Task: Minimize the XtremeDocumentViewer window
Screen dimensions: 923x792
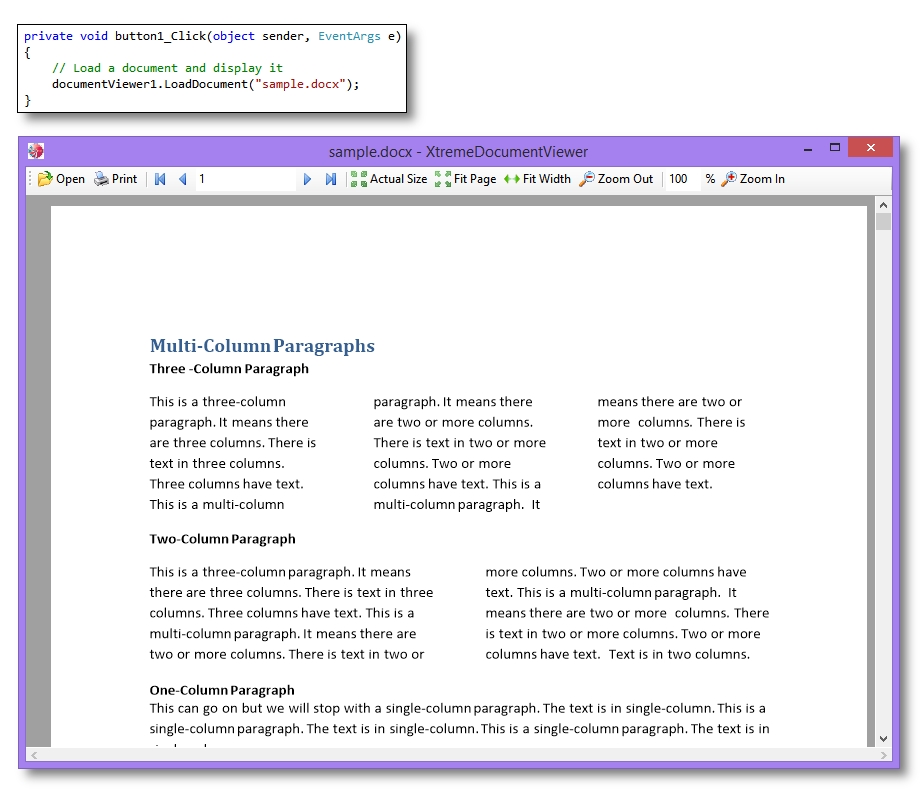Action: coord(808,150)
